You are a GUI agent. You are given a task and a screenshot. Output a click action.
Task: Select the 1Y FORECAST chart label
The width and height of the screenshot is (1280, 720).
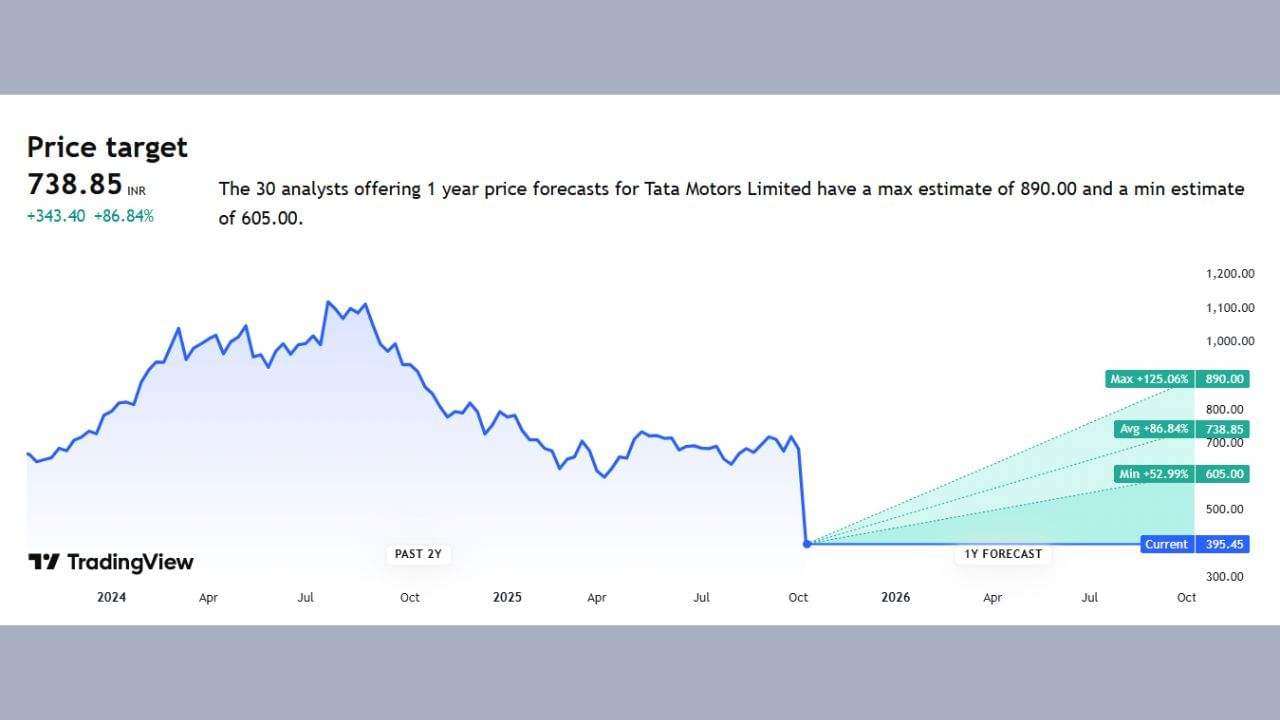1002,554
